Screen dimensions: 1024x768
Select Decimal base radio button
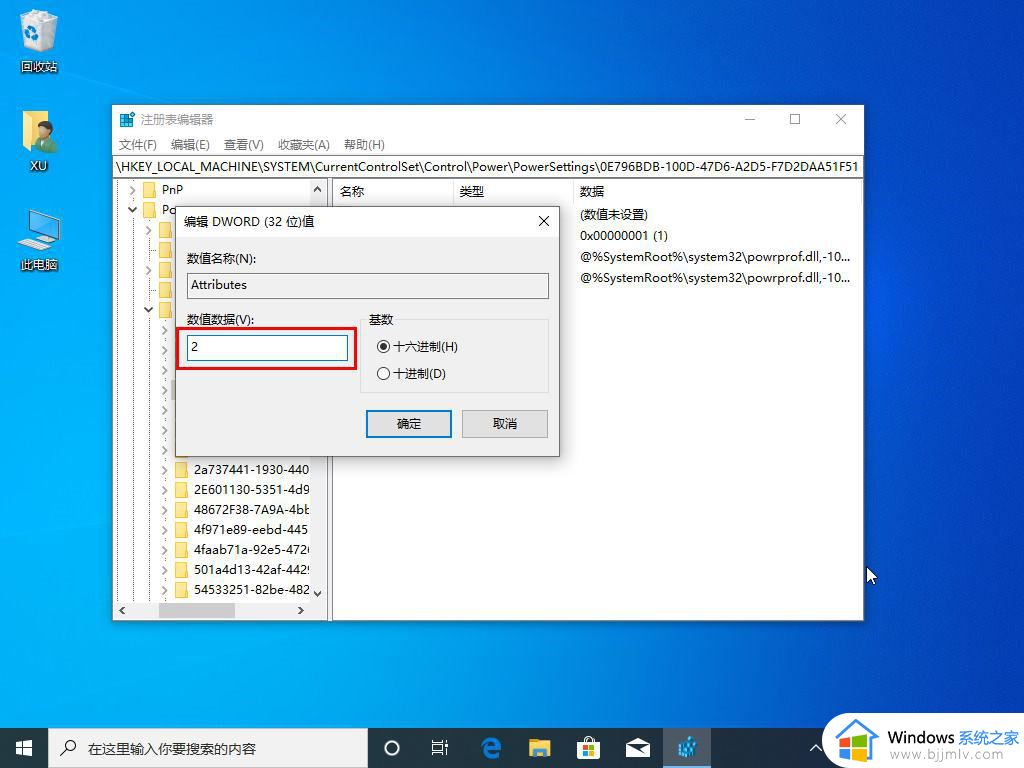[x=383, y=374]
